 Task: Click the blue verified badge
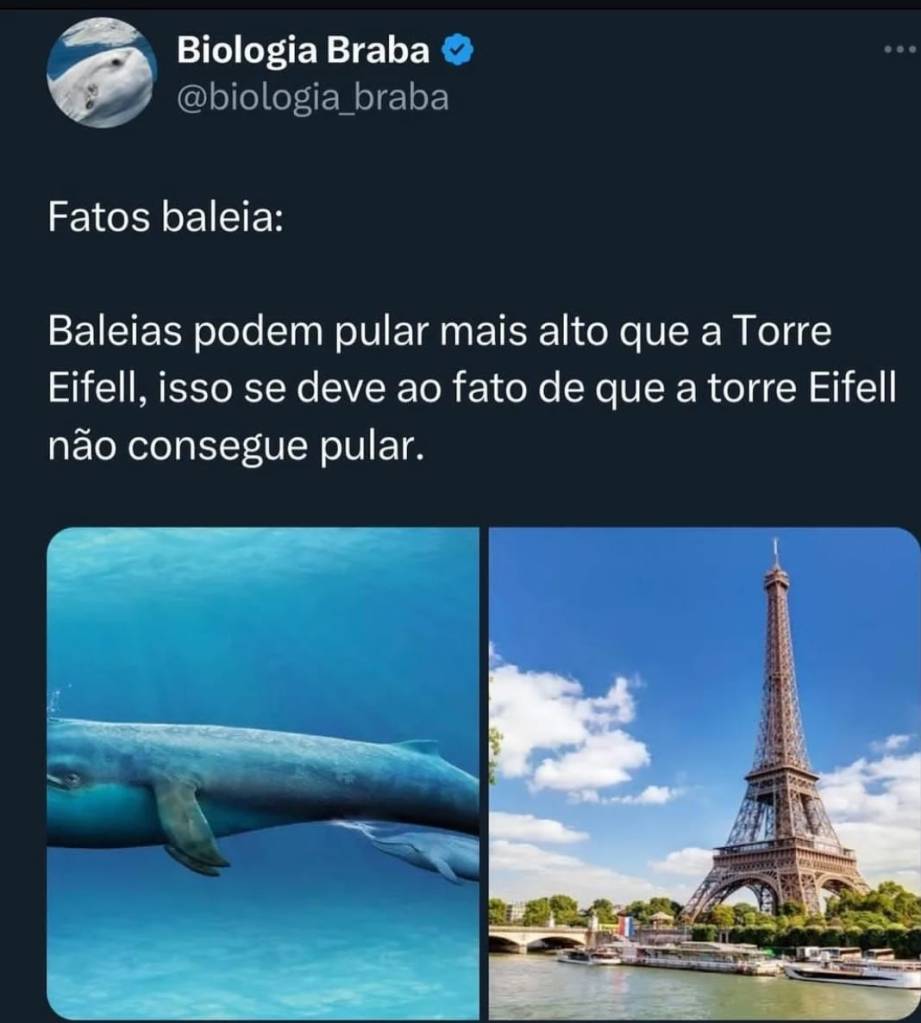pos(458,51)
